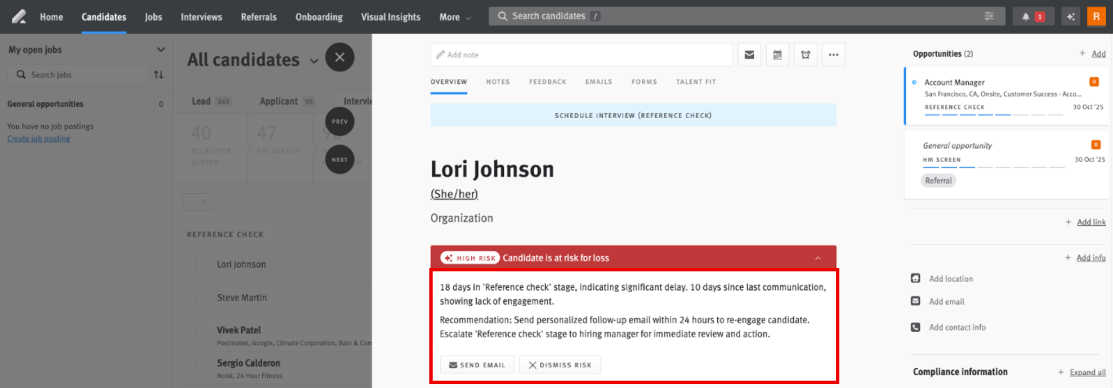Click the Add info link
Image resolution: width=1113 pixels, height=388 pixels.
(1091, 257)
